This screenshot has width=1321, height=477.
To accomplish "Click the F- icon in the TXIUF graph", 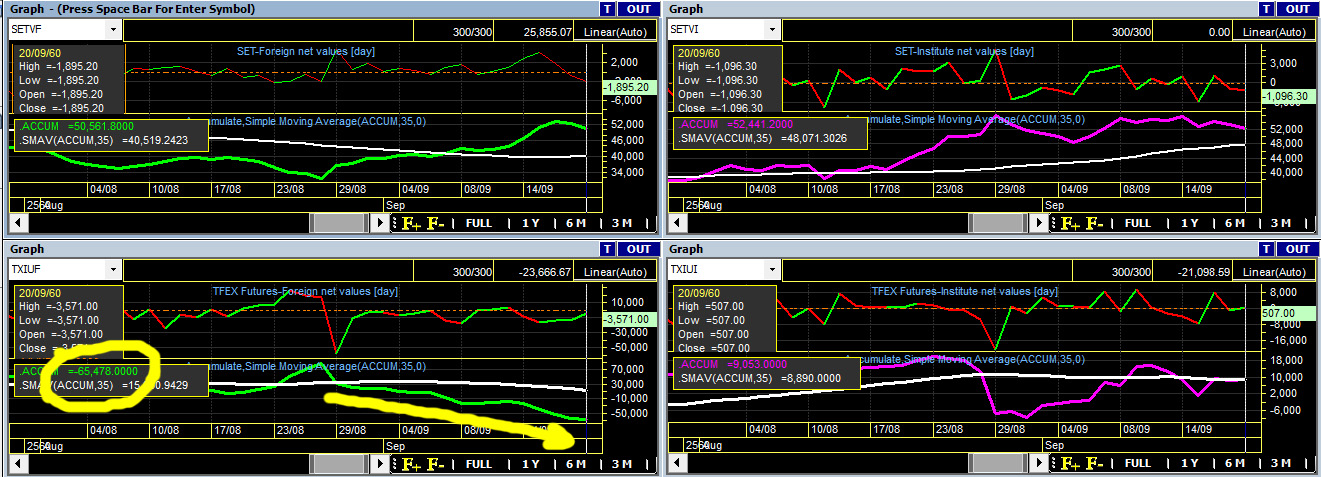I will pyautogui.click(x=435, y=464).
